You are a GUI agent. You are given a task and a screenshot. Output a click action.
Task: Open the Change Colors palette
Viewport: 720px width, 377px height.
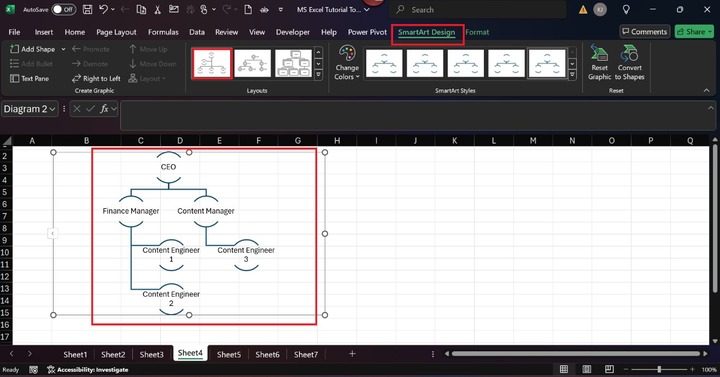(347, 63)
